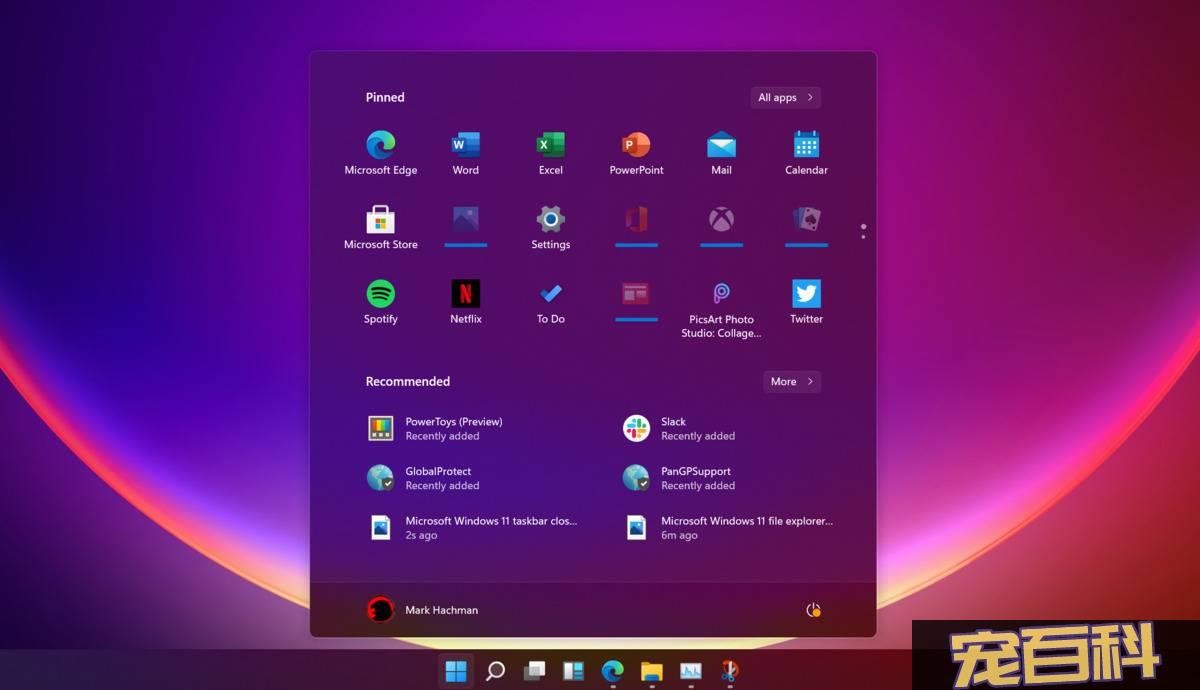Launch Slack from Recommended

pyautogui.click(x=673, y=428)
